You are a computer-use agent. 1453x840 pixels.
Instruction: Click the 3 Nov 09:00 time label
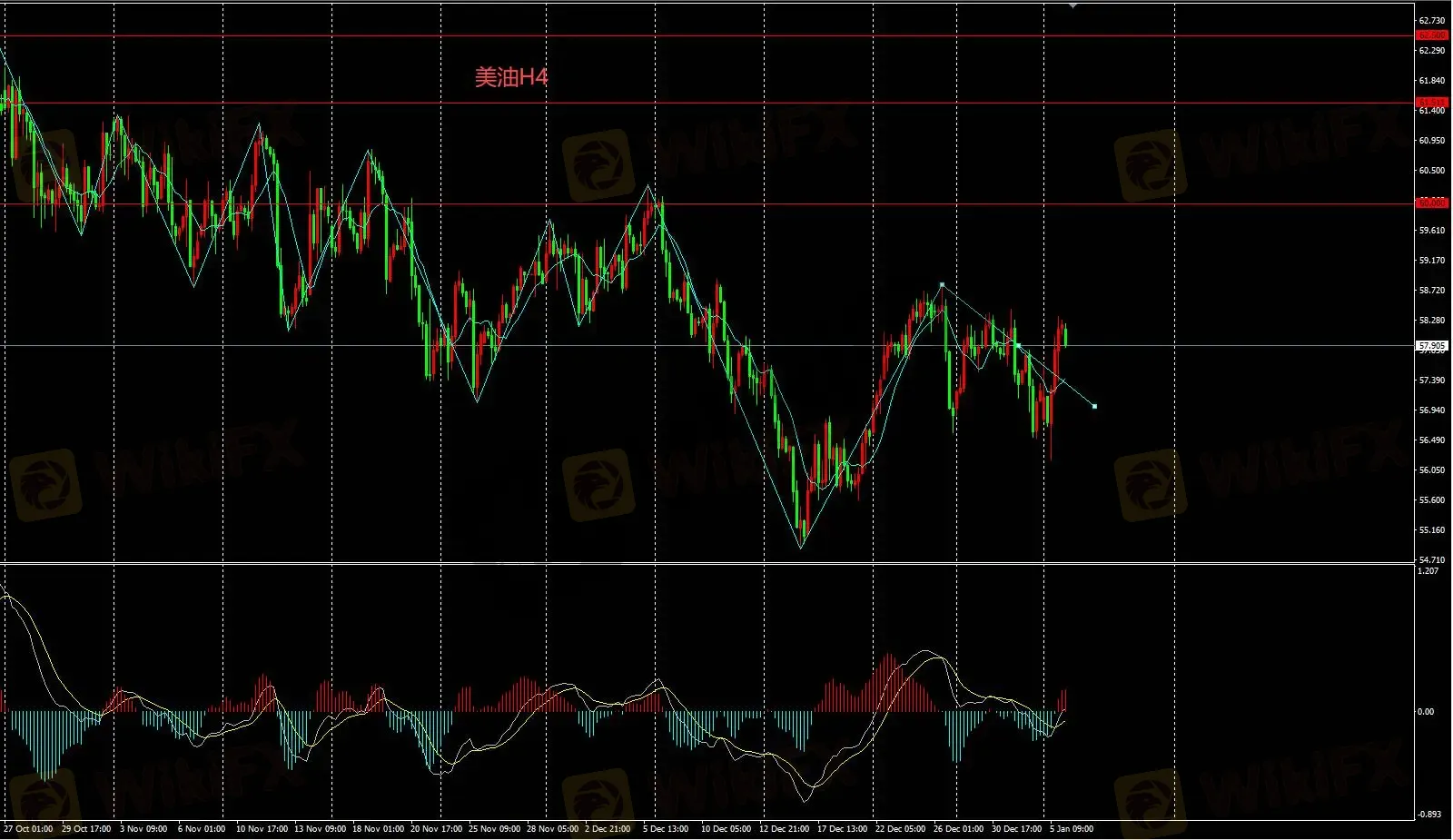(143, 829)
